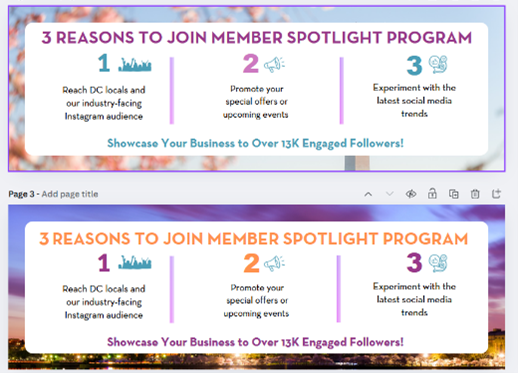Duplicate Page 3 using the copy icon
This screenshot has height=373, width=518.
(454, 194)
